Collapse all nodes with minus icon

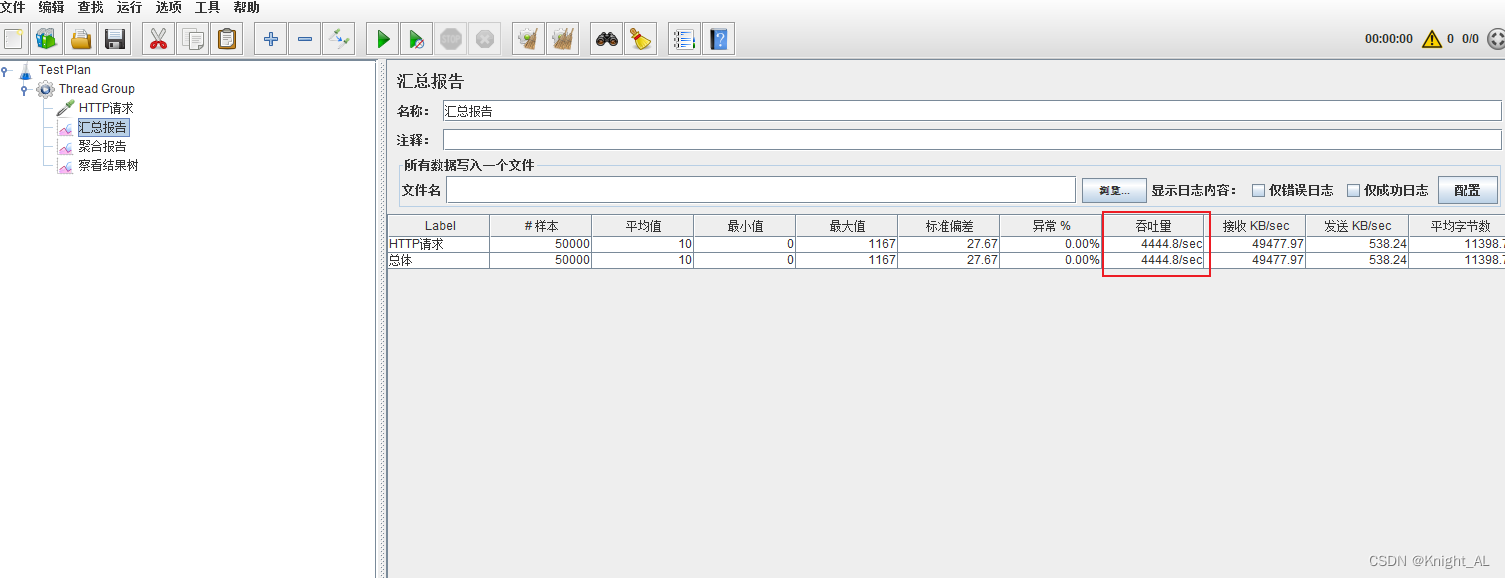tap(304, 39)
